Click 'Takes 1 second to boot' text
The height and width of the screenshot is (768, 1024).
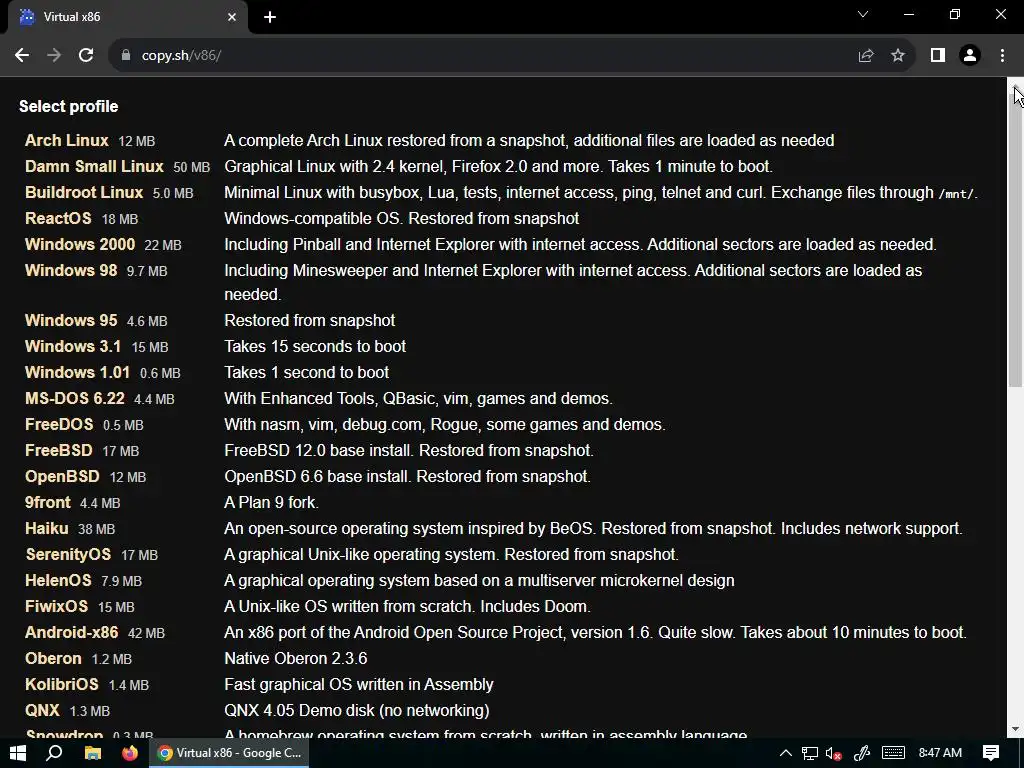pos(306,372)
